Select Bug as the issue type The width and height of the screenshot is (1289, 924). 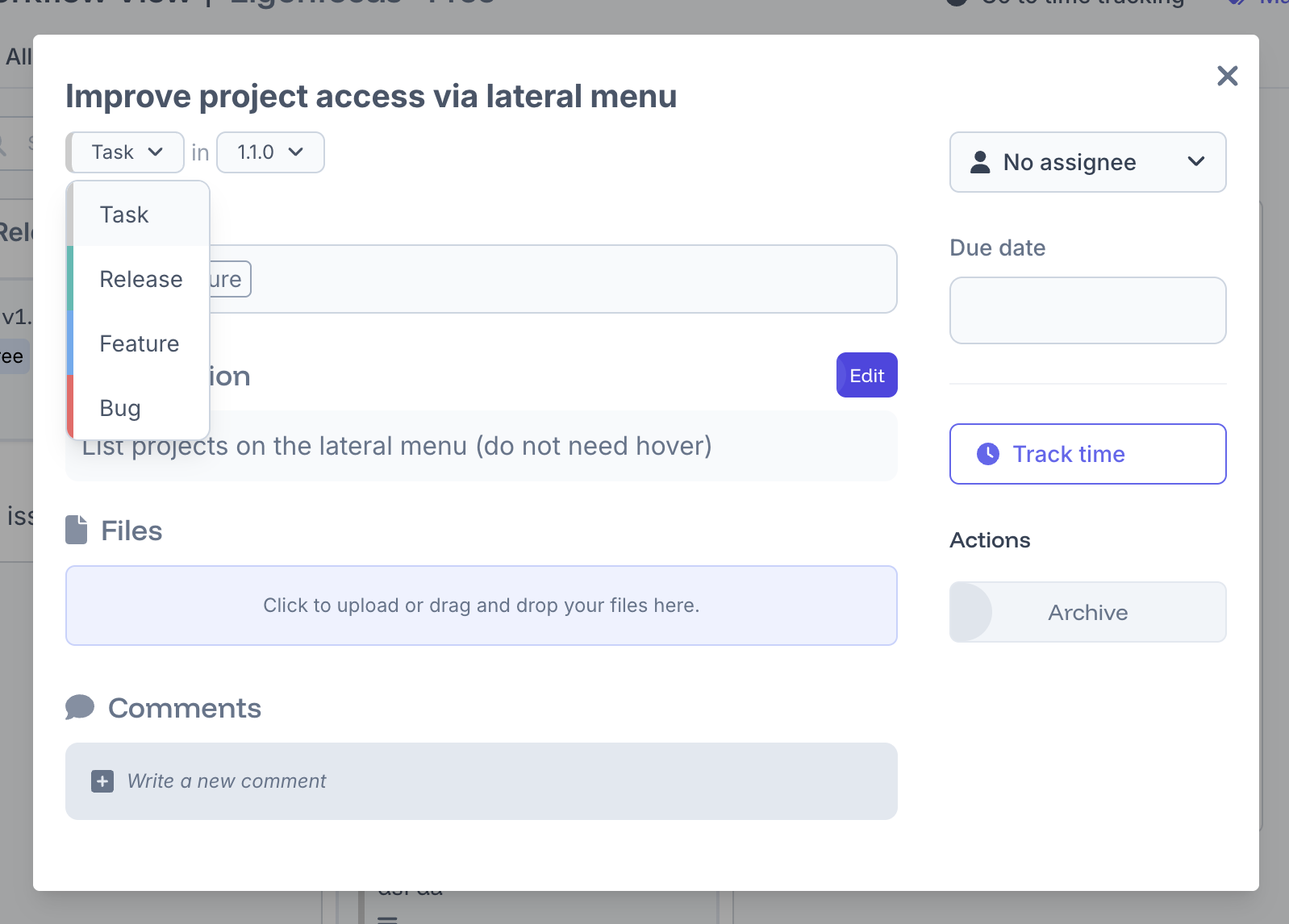(x=120, y=408)
